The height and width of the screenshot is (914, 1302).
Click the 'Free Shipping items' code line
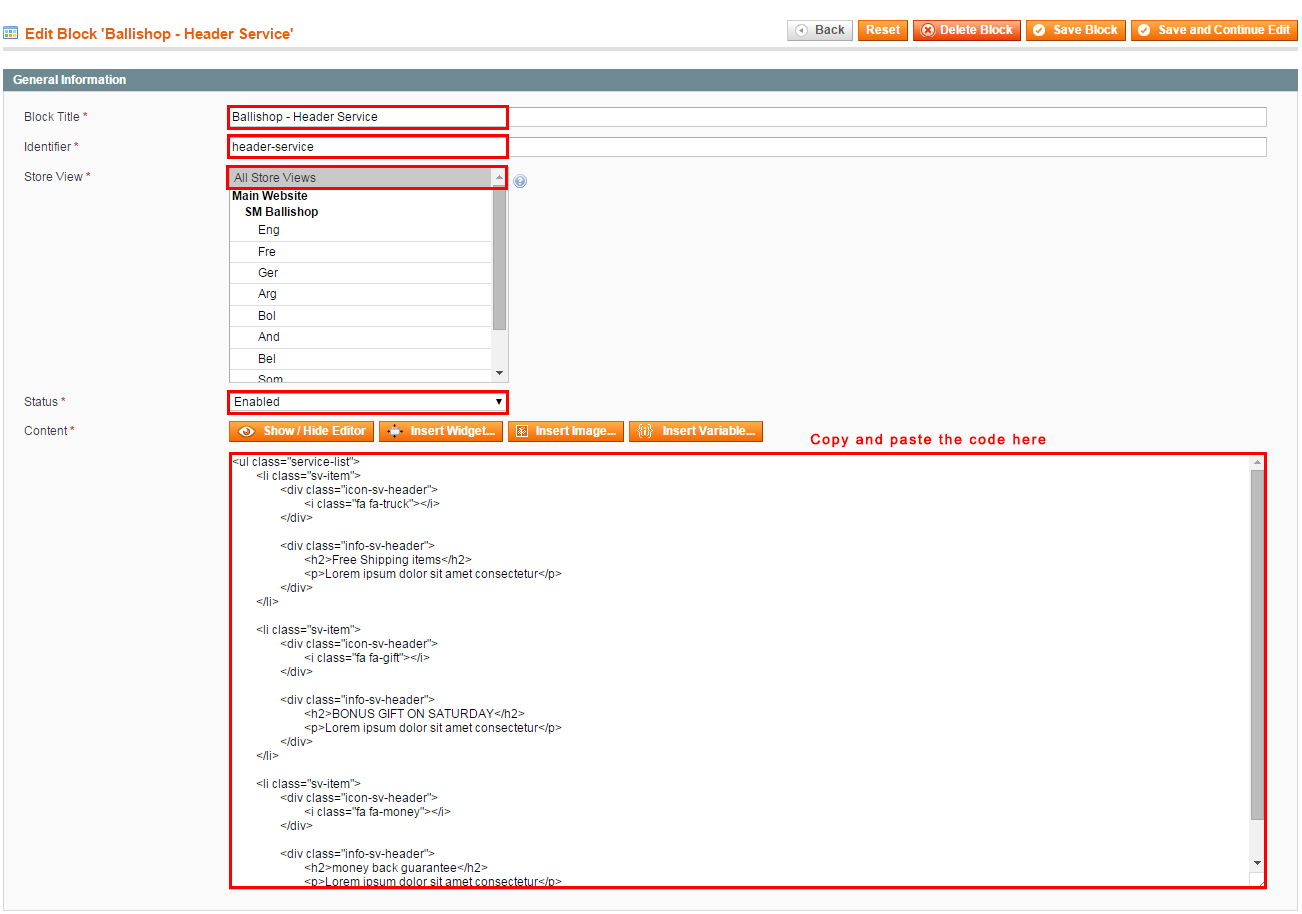388,560
